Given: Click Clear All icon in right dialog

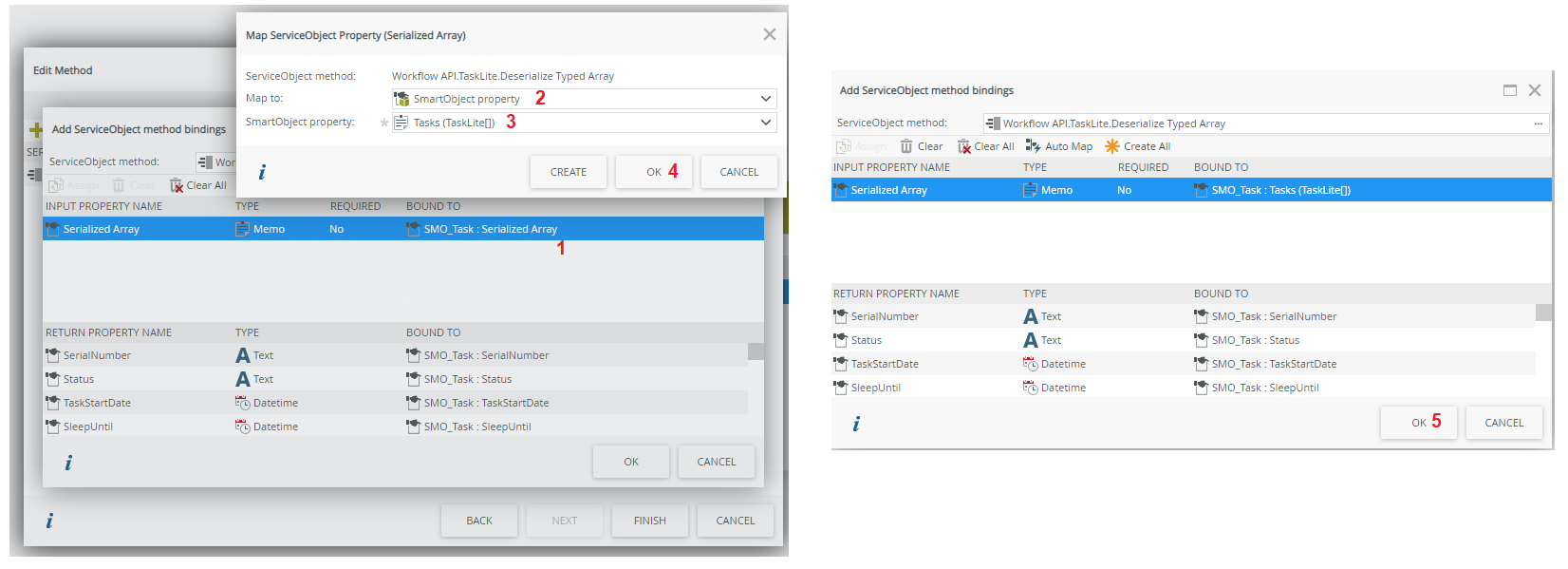Looking at the screenshot, I should (964, 146).
